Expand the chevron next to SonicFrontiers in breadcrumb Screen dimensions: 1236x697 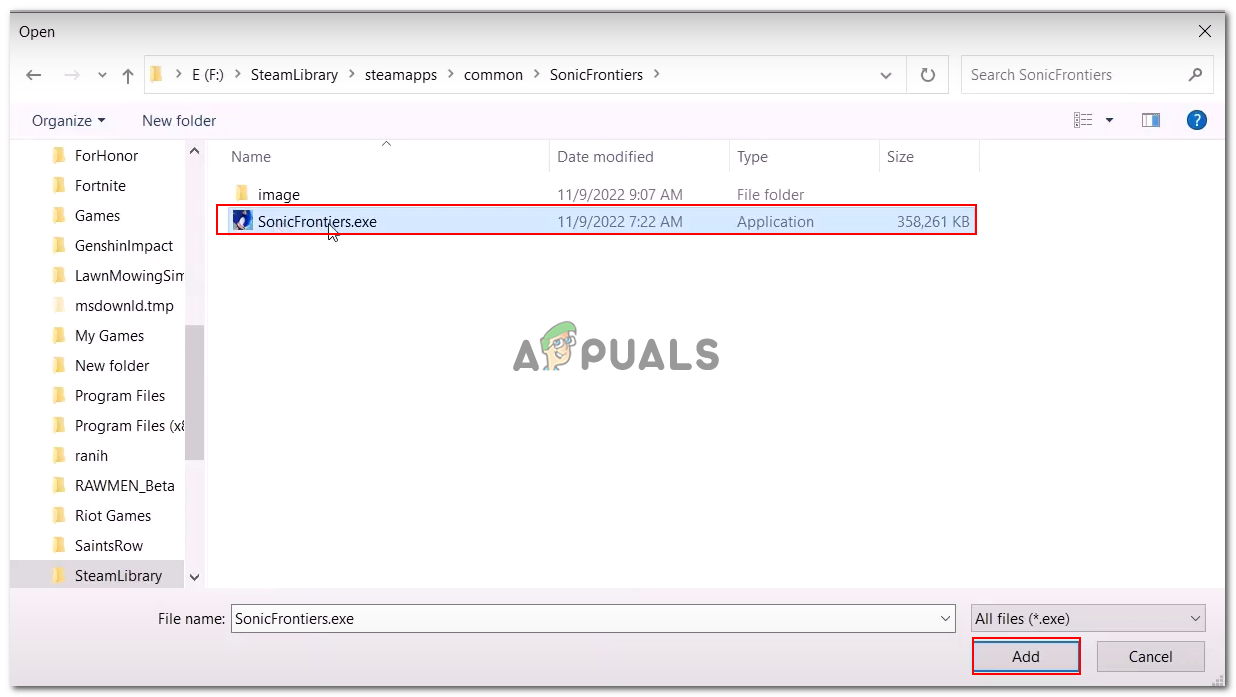click(657, 74)
